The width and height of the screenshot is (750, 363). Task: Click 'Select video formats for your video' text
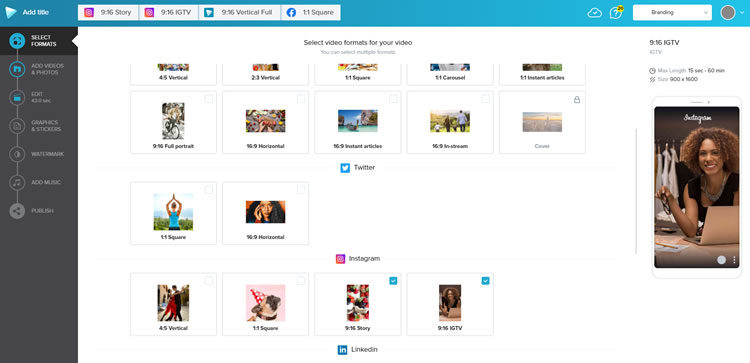pos(358,43)
